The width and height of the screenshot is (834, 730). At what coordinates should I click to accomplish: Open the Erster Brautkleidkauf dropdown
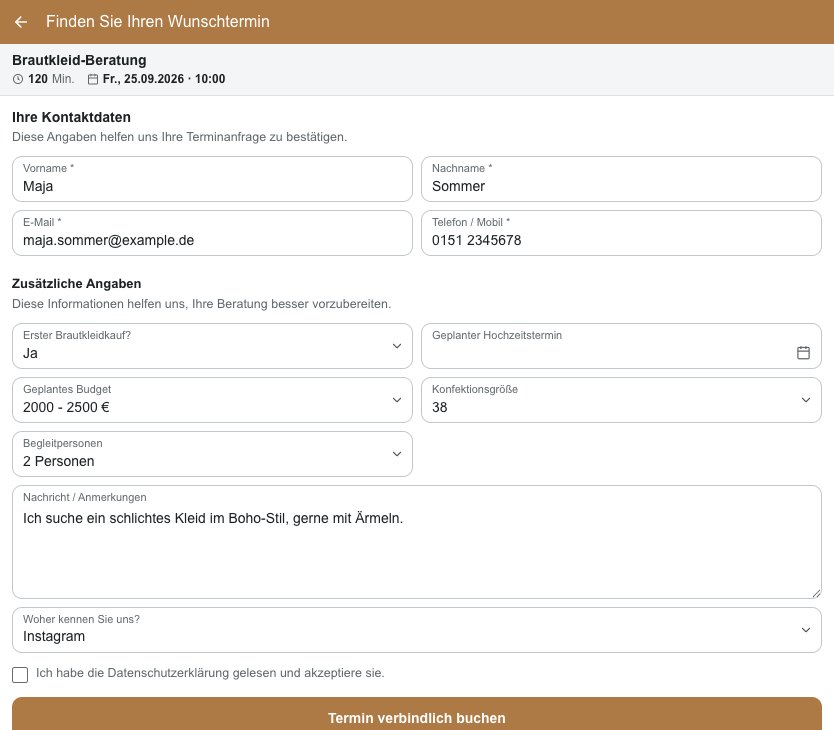pos(212,346)
